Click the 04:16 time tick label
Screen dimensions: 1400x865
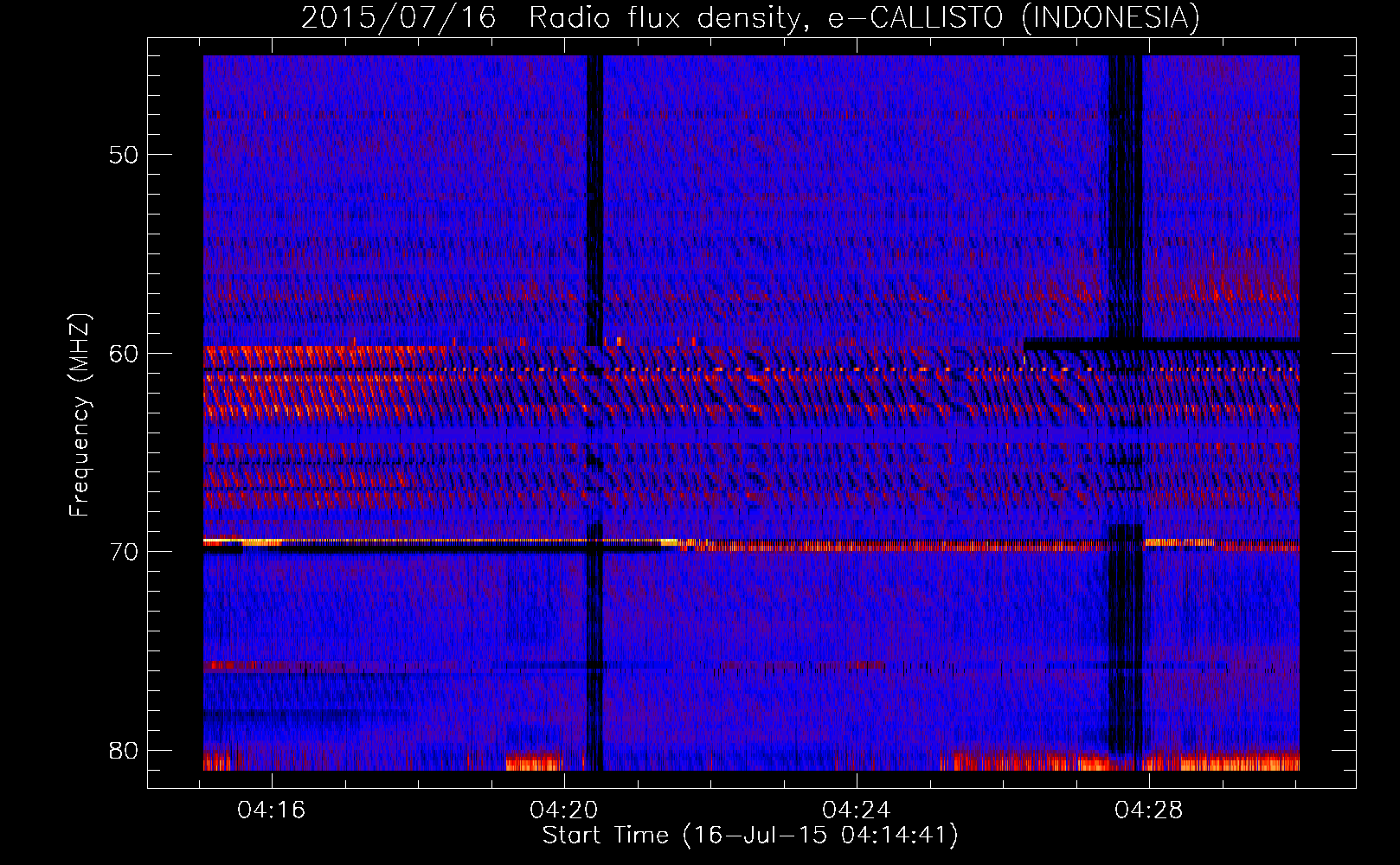tap(272, 811)
